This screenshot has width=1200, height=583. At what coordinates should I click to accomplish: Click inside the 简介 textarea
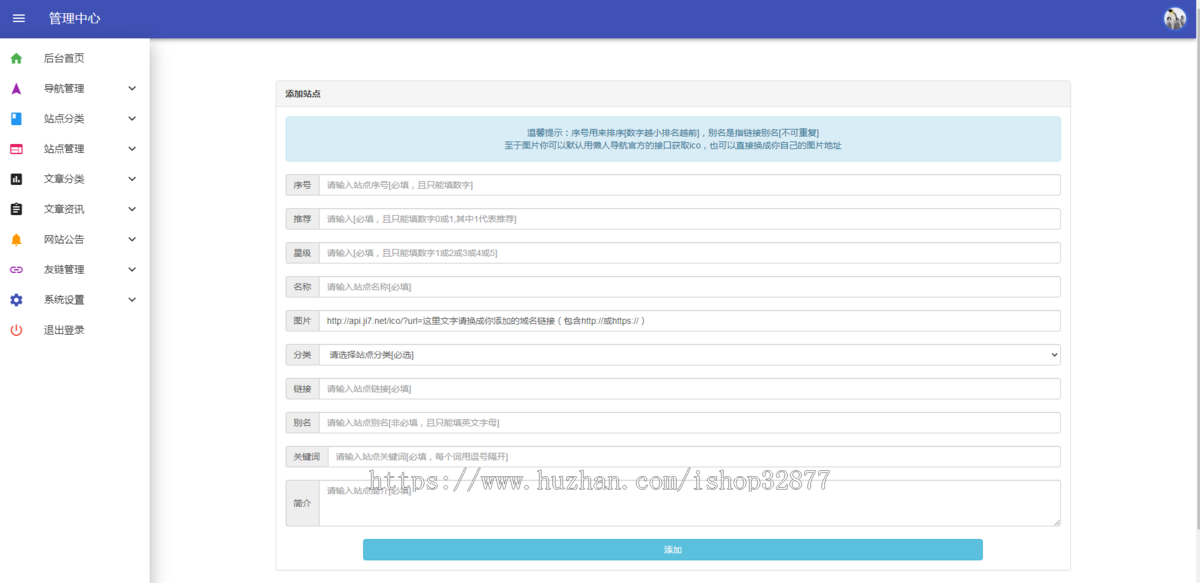(x=690, y=503)
